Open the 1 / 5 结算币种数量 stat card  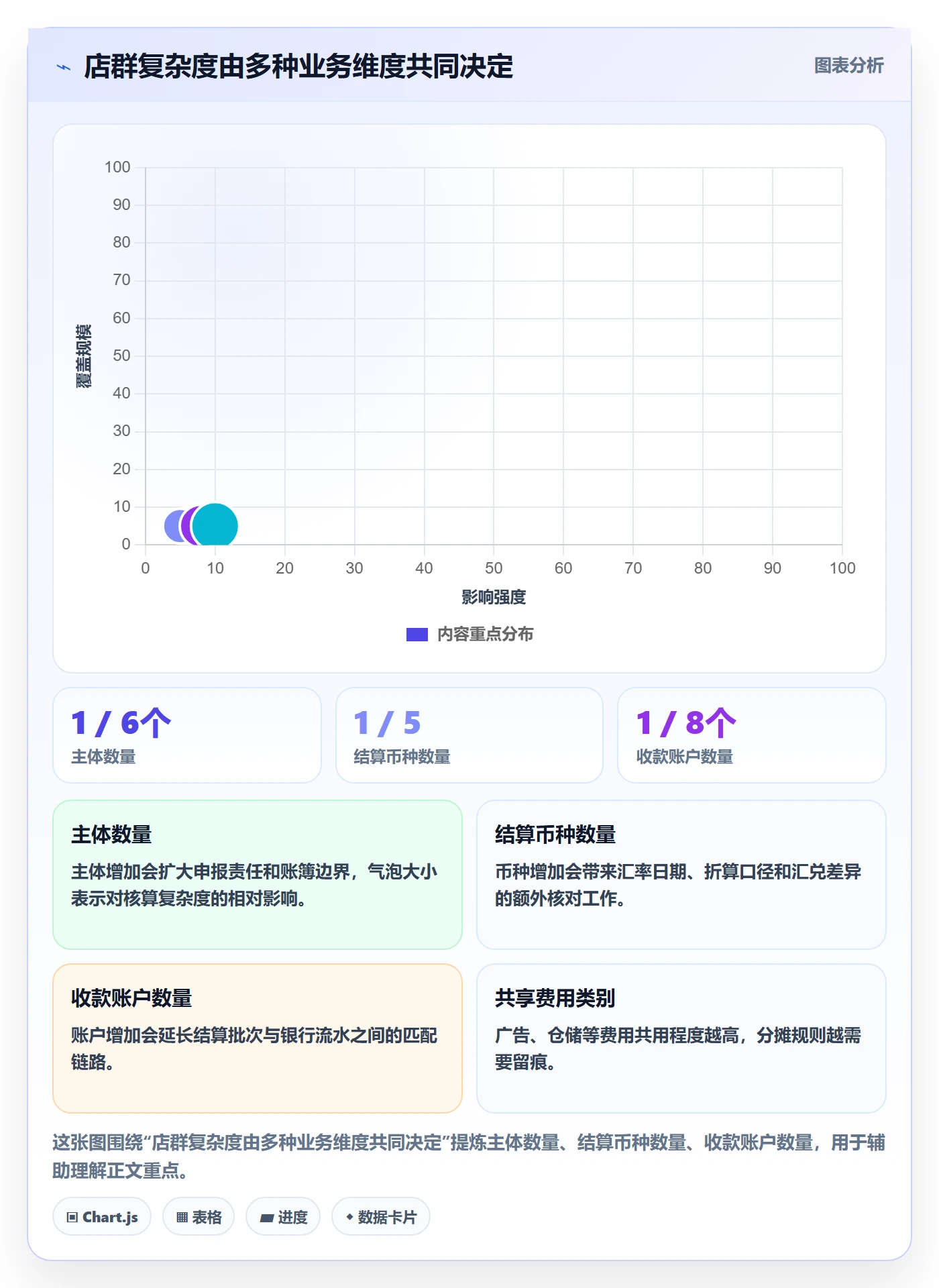tap(469, 735)
